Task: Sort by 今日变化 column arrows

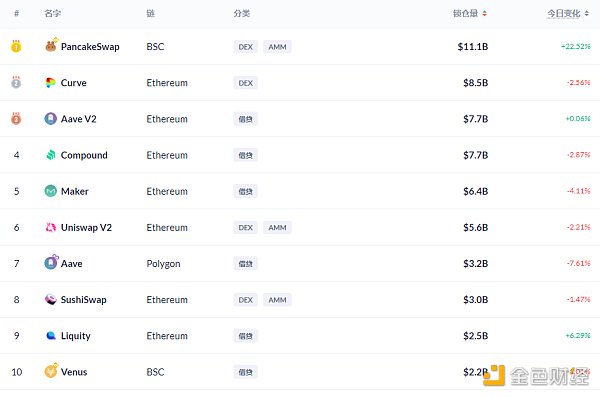Action: click(586, 14)
